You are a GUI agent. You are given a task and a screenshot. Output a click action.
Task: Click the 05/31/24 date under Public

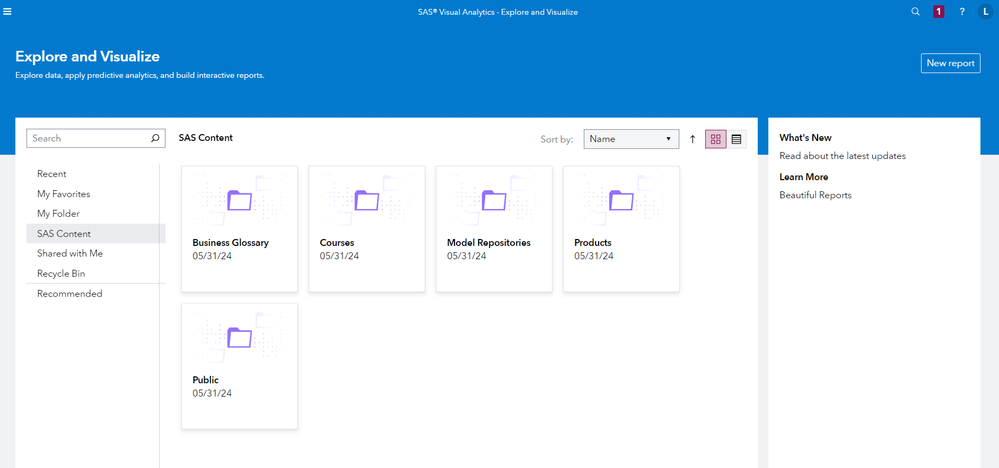click(212, 394)
